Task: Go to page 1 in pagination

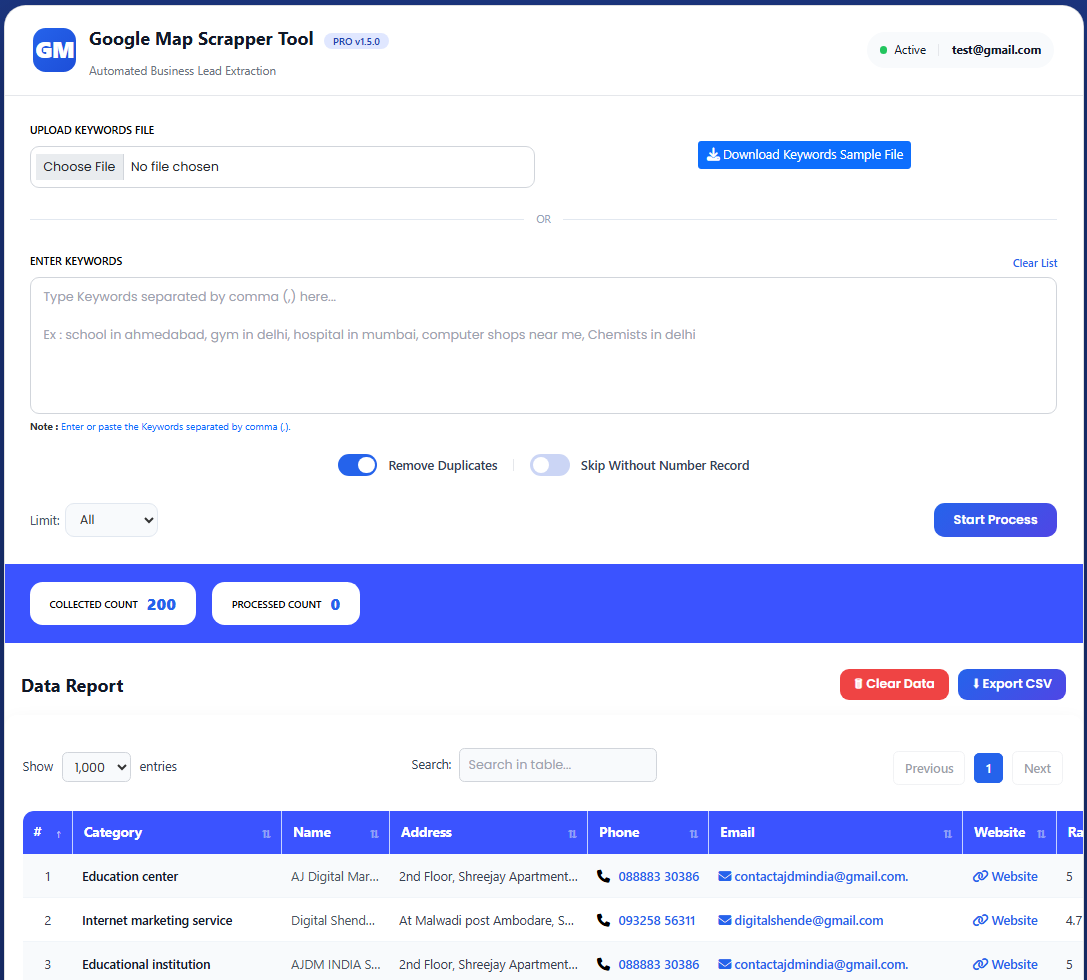Action: click(988, 768)
